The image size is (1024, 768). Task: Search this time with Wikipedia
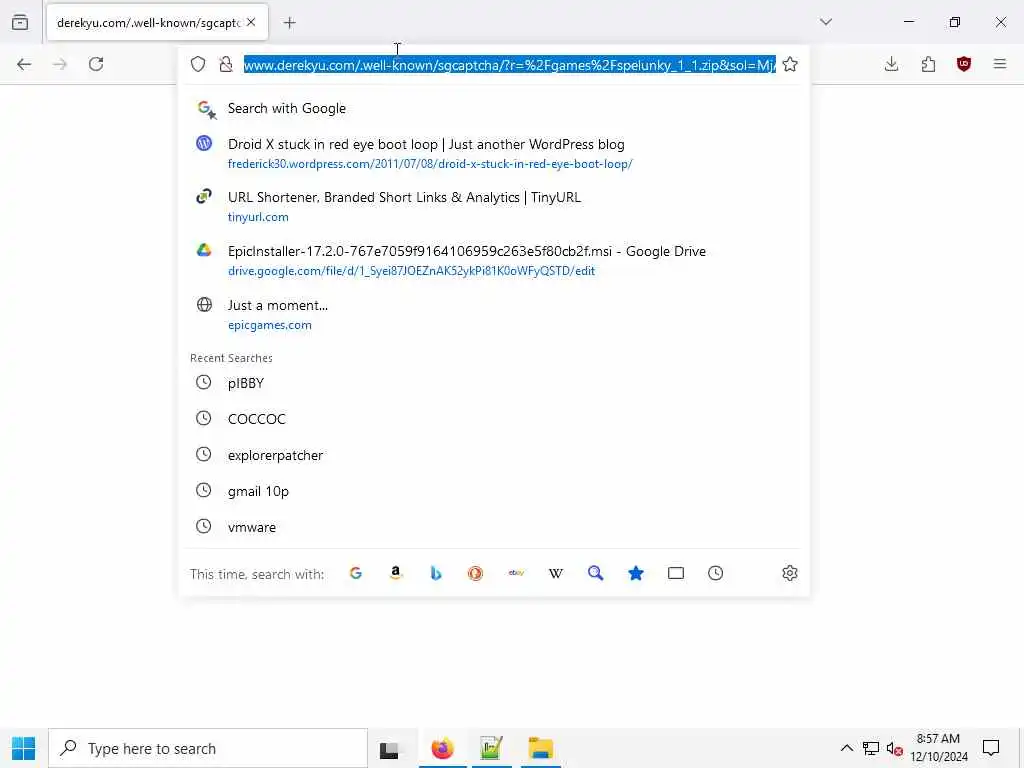click(x=556, y=573)
